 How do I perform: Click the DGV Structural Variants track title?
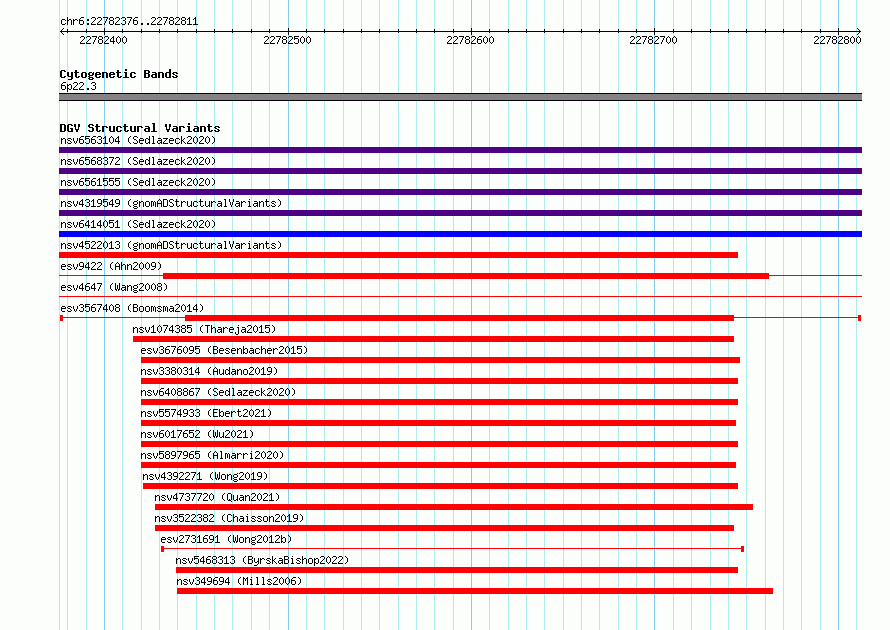pyautogui.click(x=140, y=128)
